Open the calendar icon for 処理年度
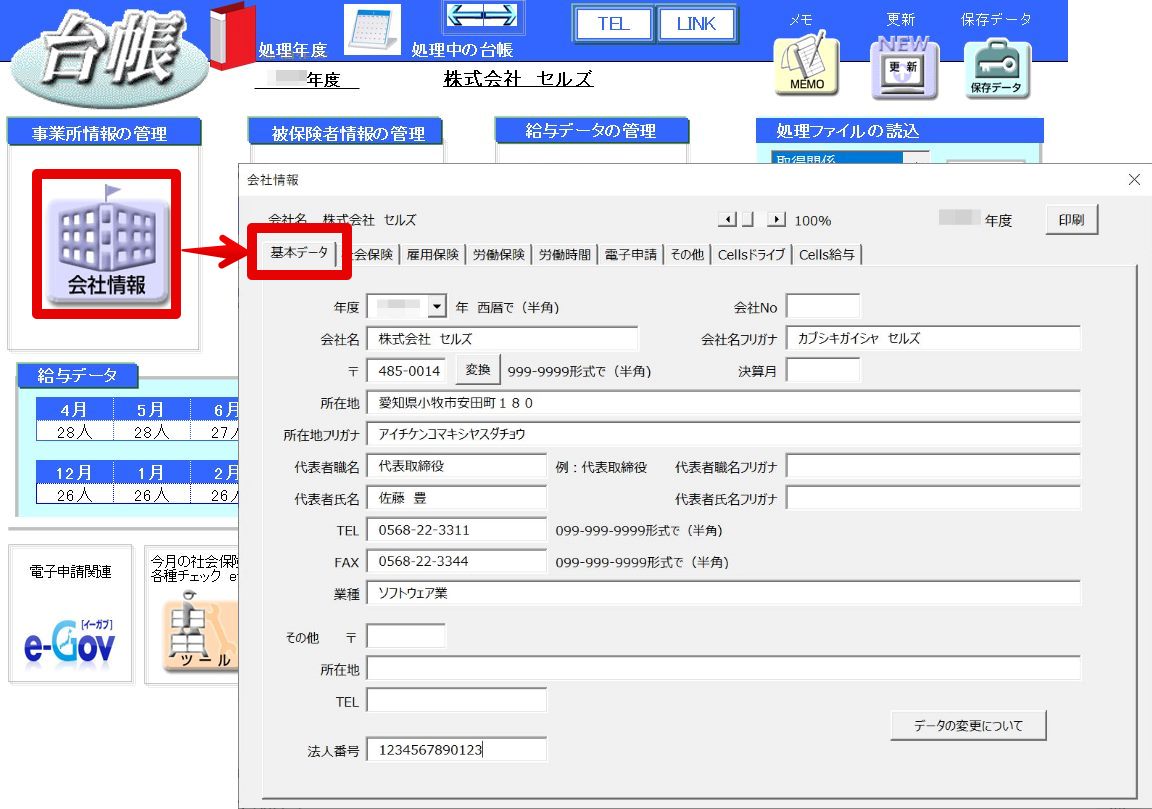This screenshot has width=1152, height=809. [373, 29]
